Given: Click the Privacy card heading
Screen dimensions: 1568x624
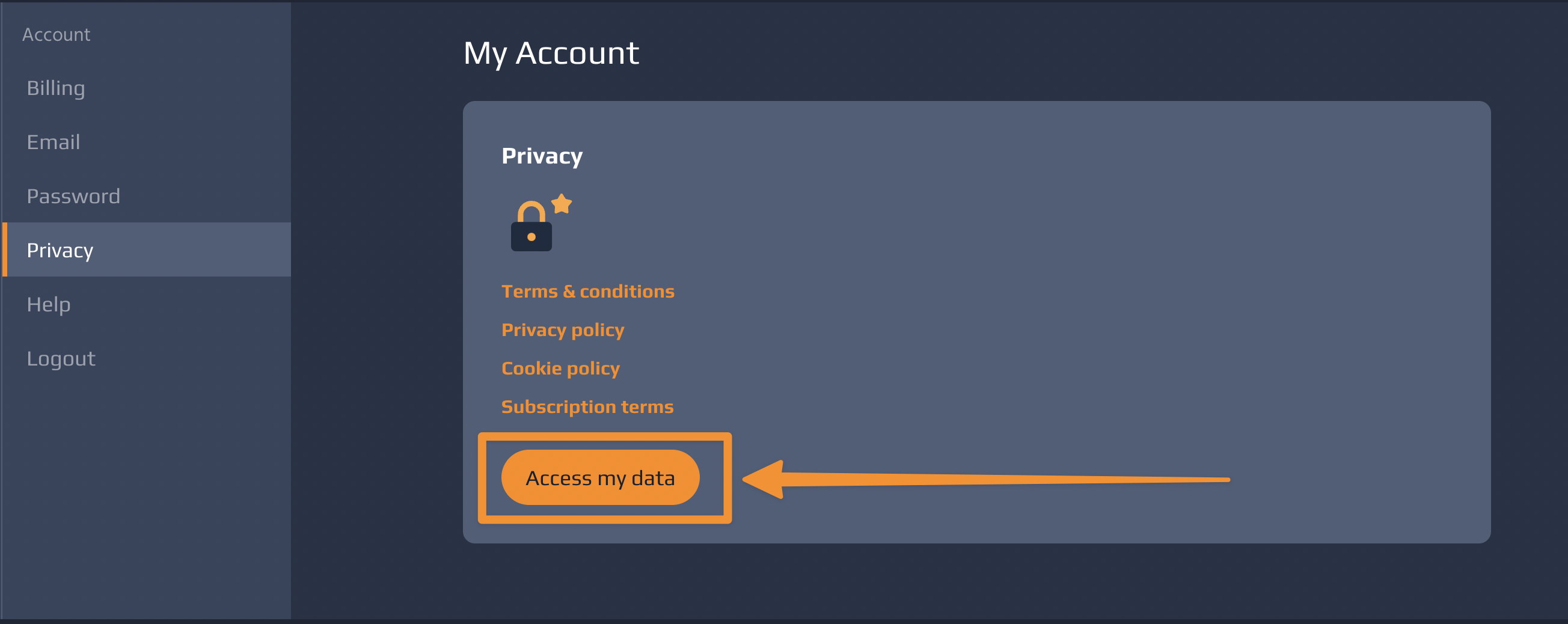Looking at the screenshot, I should click(x=542, y=156).
